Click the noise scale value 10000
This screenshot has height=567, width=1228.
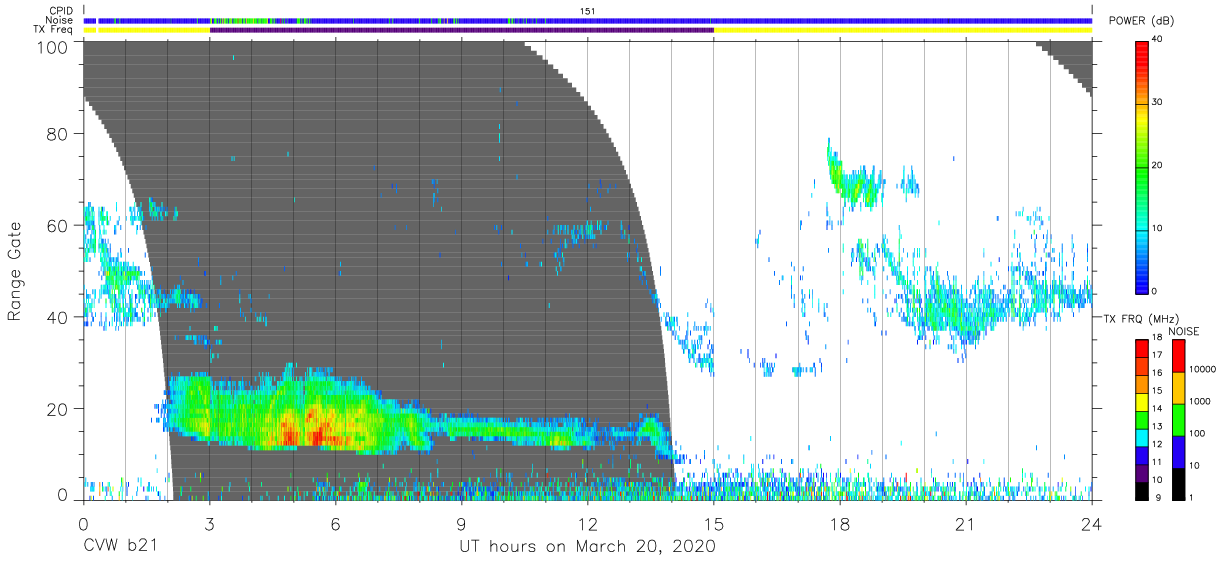tap(1203, 369)
